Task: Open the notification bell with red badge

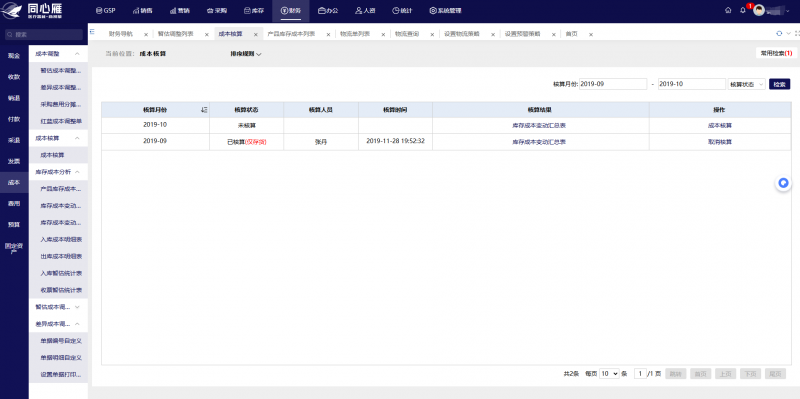Action: click(743, 10)
